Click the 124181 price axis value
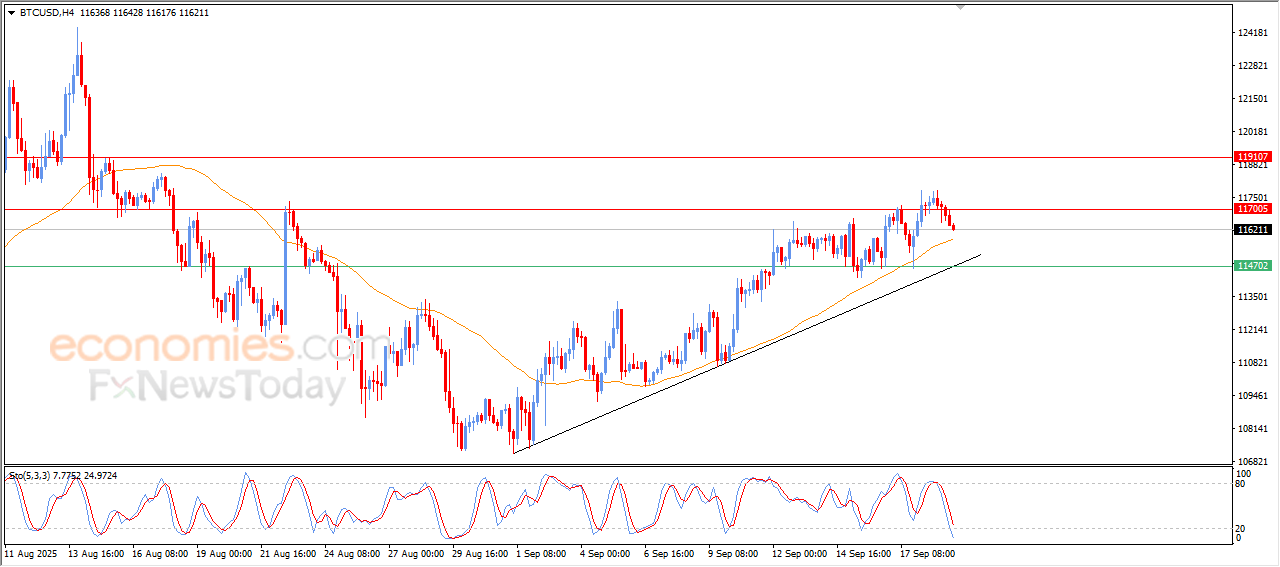 click(x=1253, y=33)
